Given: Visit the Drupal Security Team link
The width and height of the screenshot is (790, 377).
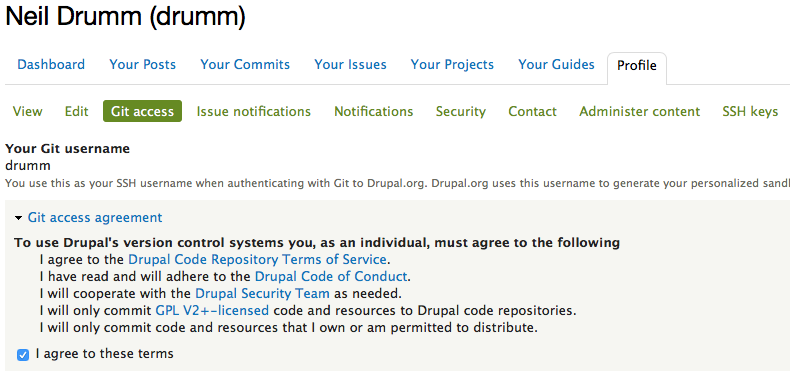Looking at the screenshot, I should 262,293.
